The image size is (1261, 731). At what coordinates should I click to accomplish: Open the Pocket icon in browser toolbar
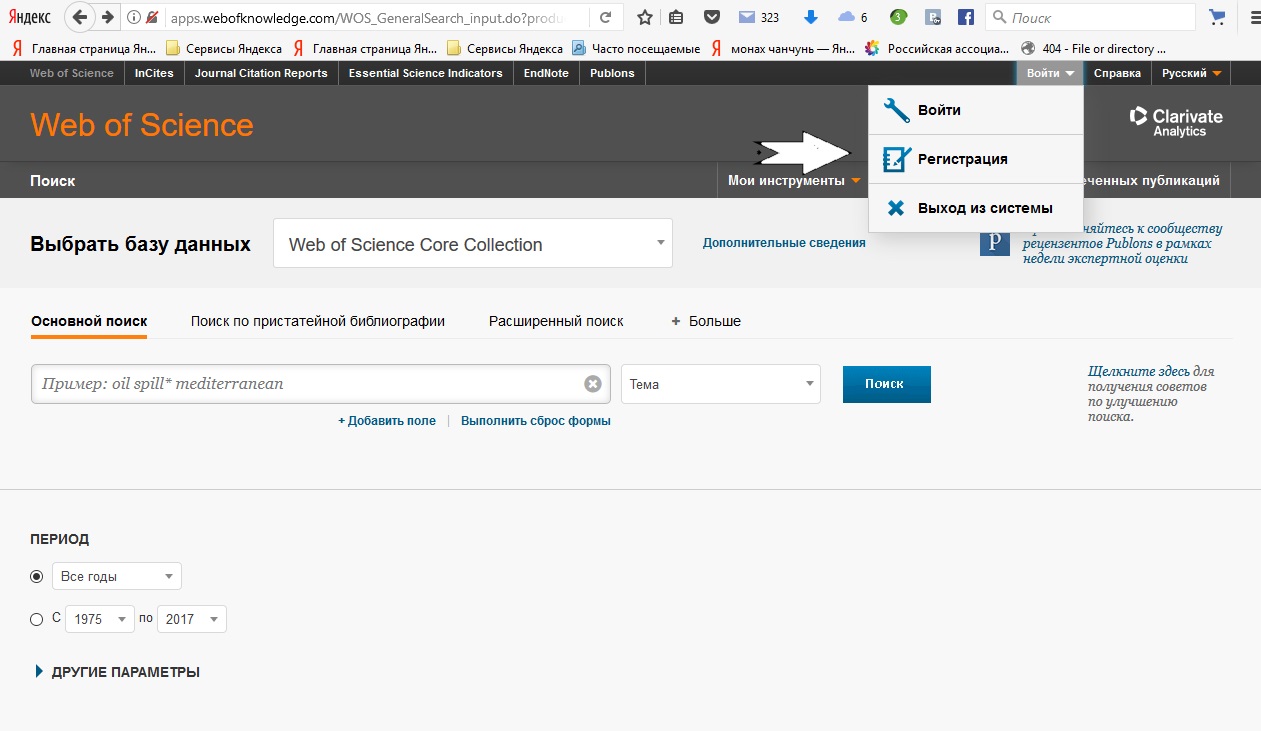(711, 17)
